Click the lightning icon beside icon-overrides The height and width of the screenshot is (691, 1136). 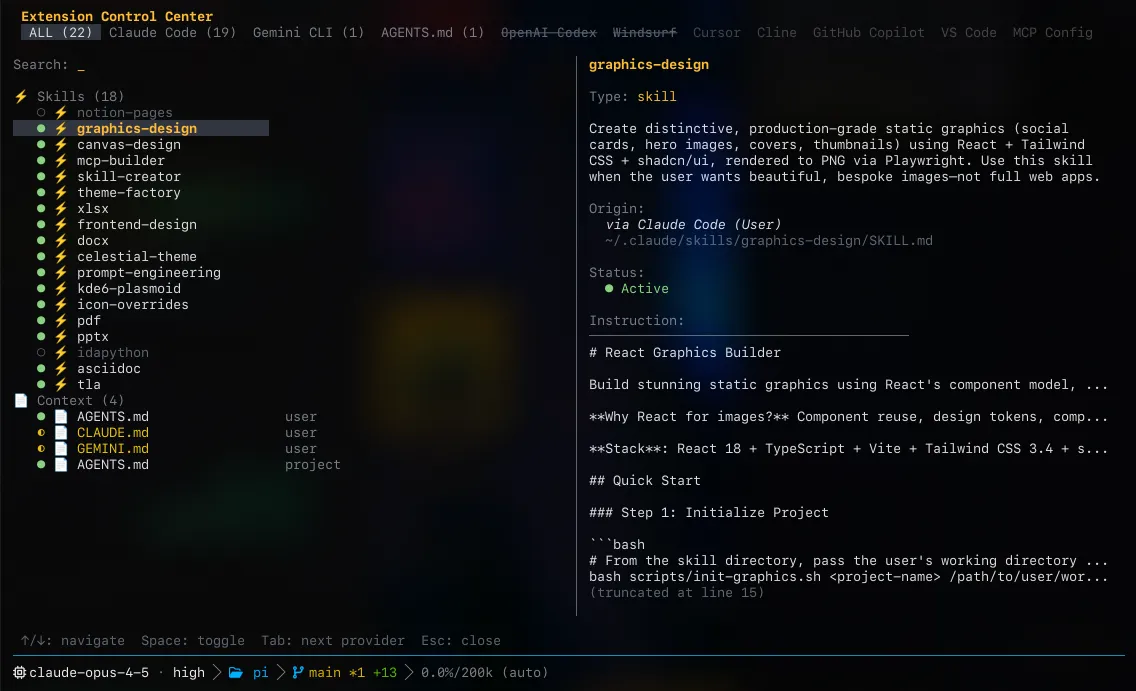[62, 304]
